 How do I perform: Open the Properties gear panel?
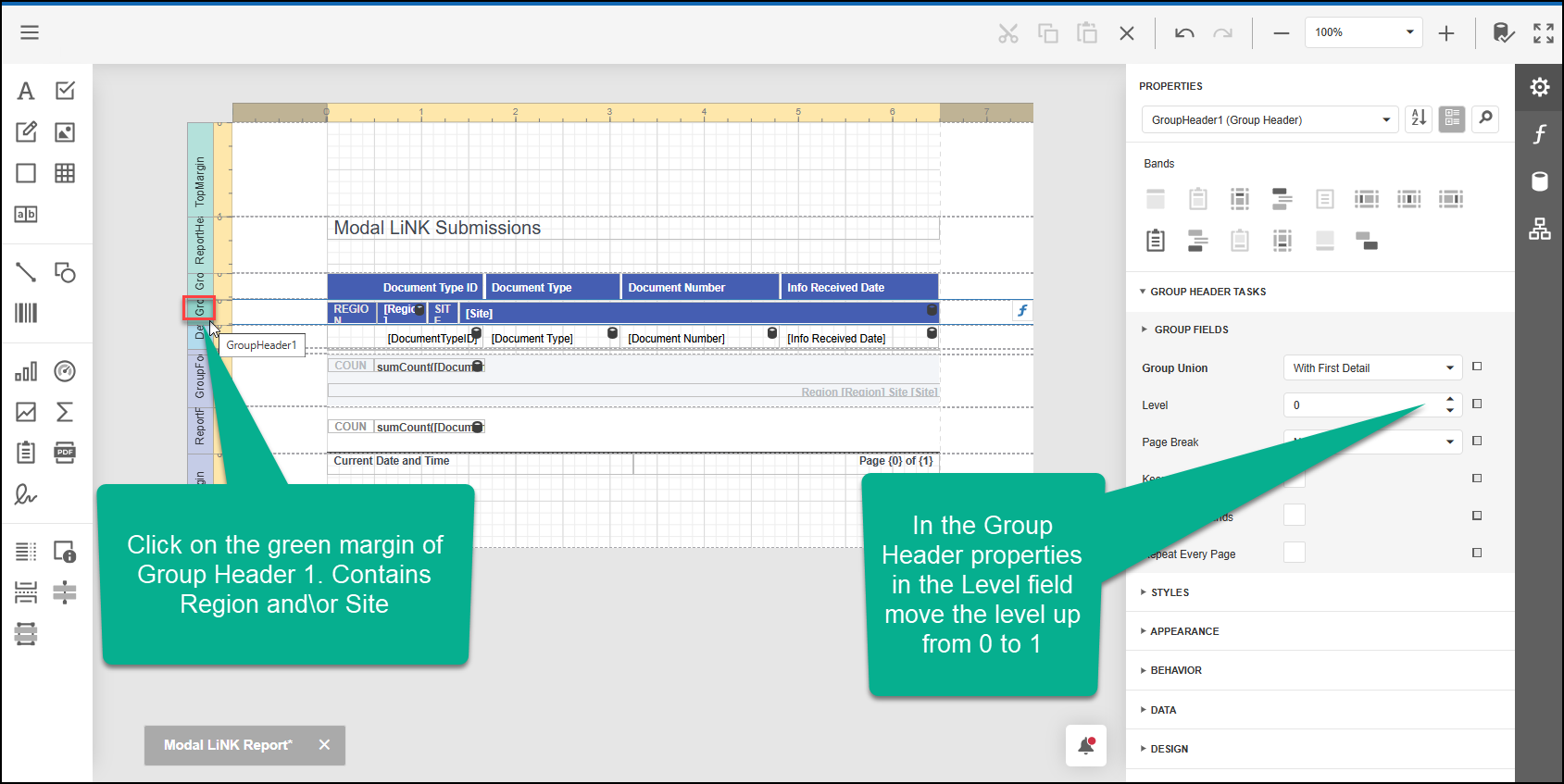click(1539, 87)
